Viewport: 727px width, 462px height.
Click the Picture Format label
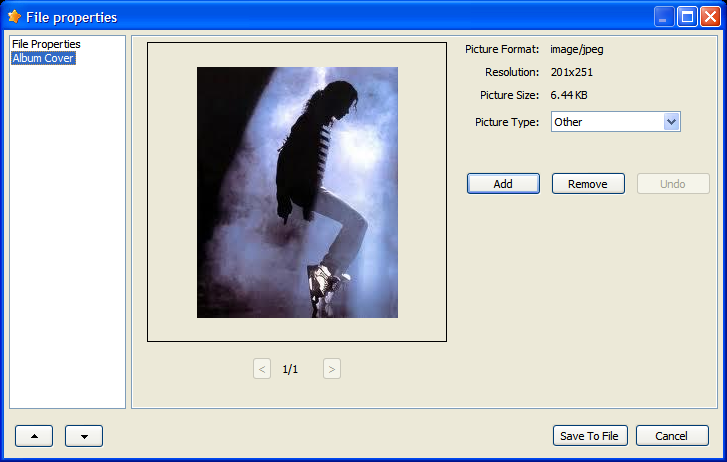502,49
